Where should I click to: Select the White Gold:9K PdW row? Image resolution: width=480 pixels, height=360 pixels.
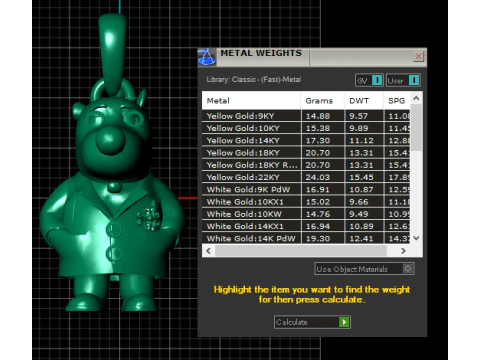pos(306,190)
